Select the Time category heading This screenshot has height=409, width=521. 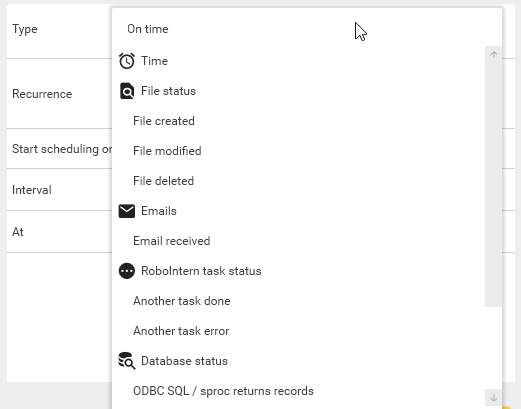pos(154,61)
